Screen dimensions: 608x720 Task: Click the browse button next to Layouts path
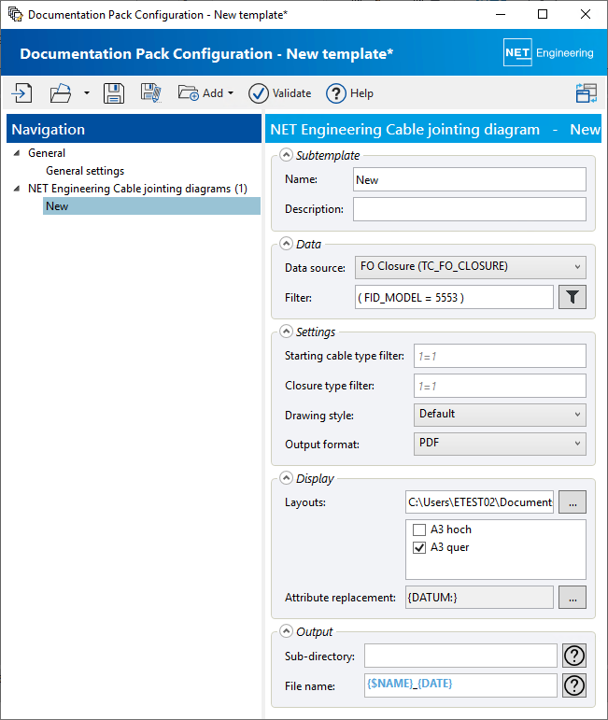point(572,502)
